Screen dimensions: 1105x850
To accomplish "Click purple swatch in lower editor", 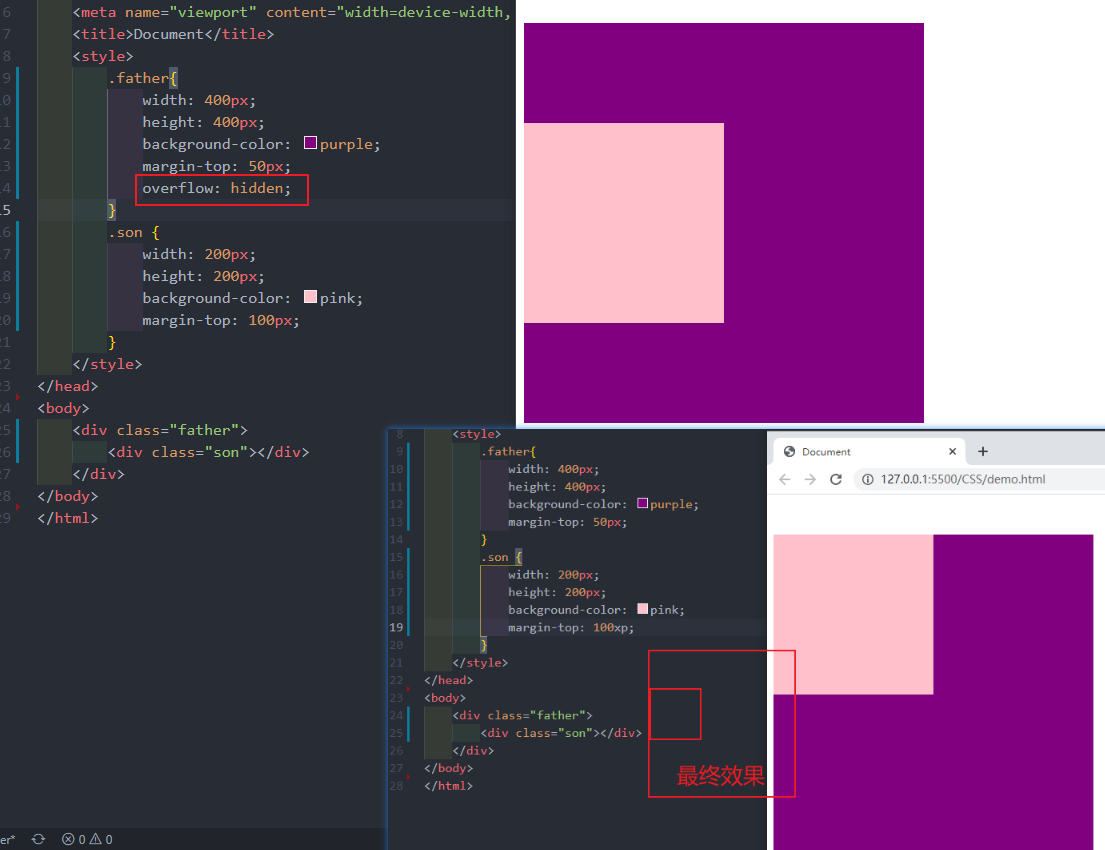I will 642,504.
